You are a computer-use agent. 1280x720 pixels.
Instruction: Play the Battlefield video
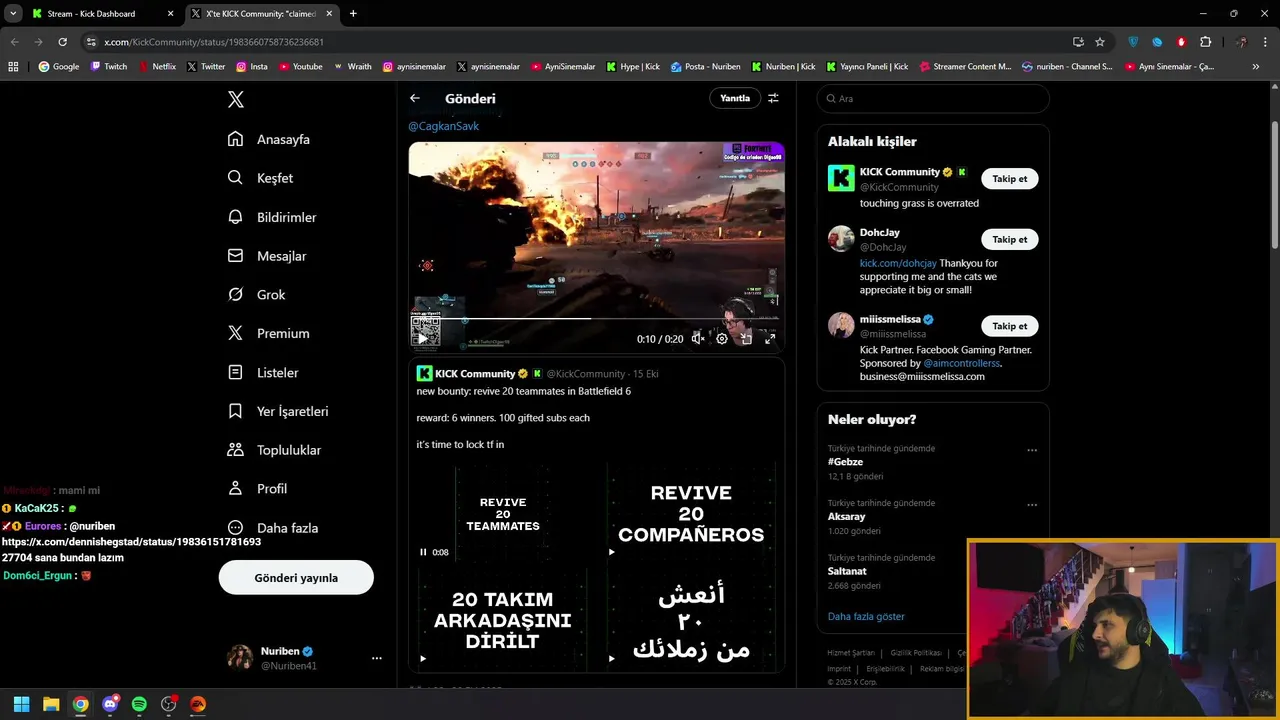(422, 339)
